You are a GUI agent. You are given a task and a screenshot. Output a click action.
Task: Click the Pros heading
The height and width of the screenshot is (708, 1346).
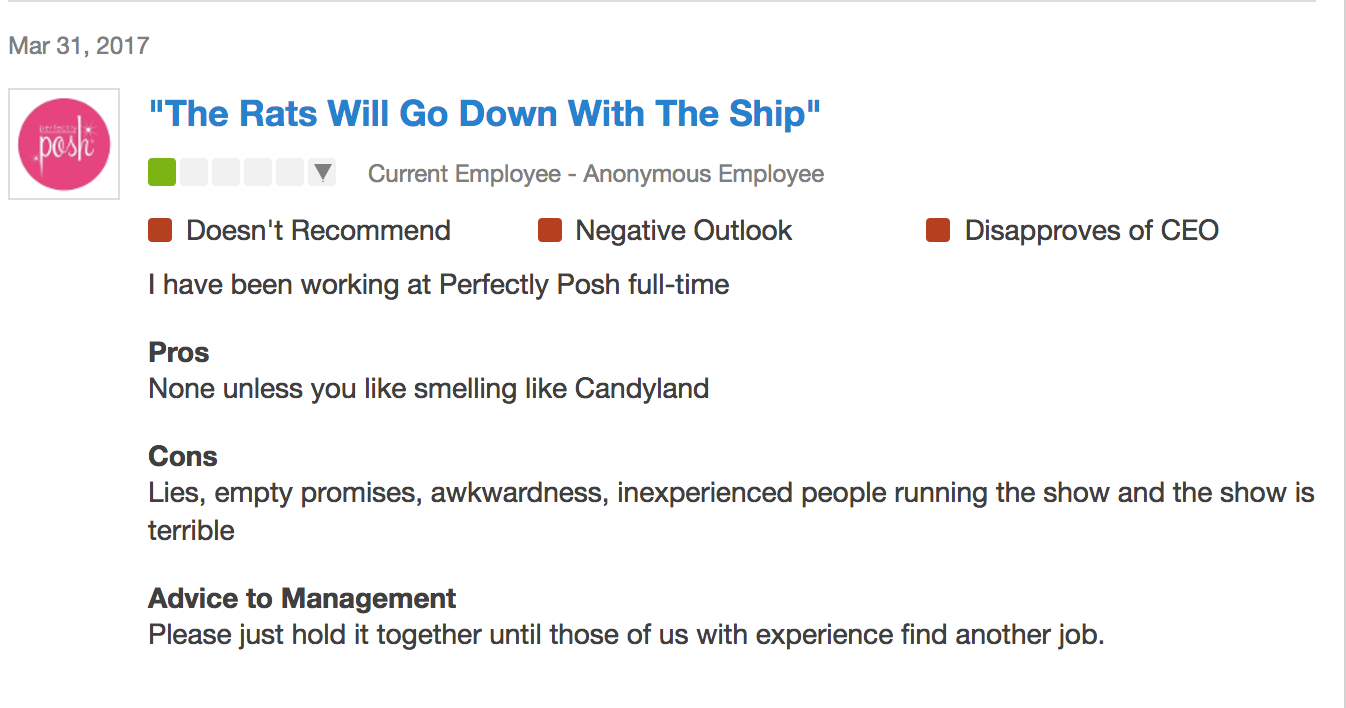[179, 352]
